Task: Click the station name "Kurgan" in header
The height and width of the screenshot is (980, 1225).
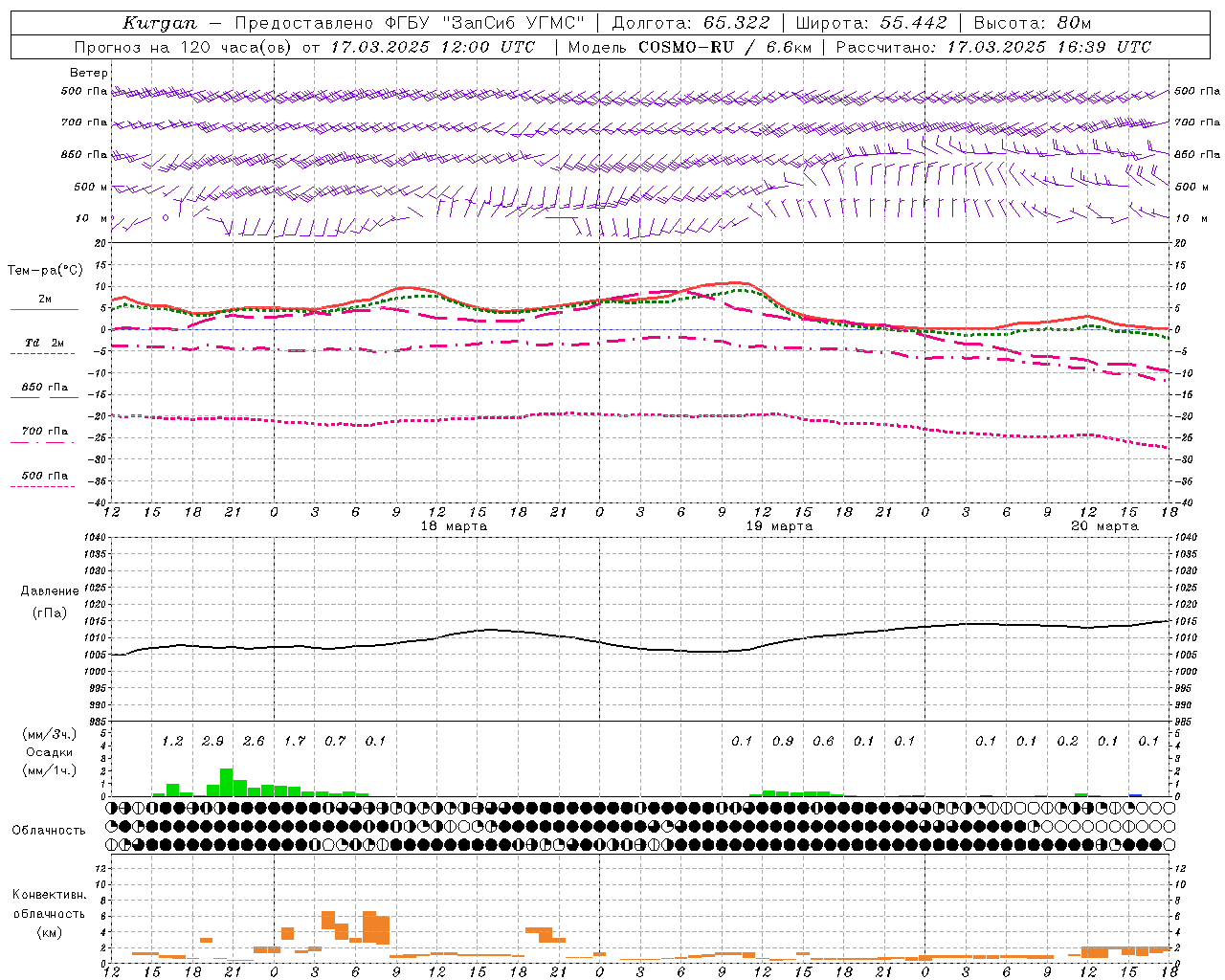Action: (159, 23)
